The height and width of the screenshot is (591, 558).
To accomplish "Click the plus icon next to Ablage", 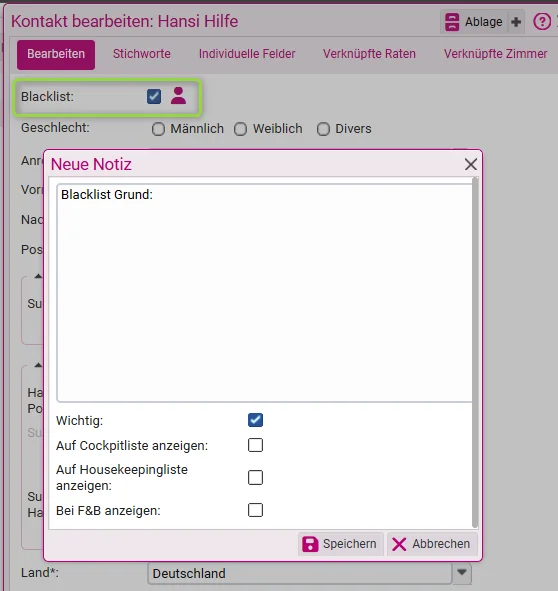I will 516,22.
